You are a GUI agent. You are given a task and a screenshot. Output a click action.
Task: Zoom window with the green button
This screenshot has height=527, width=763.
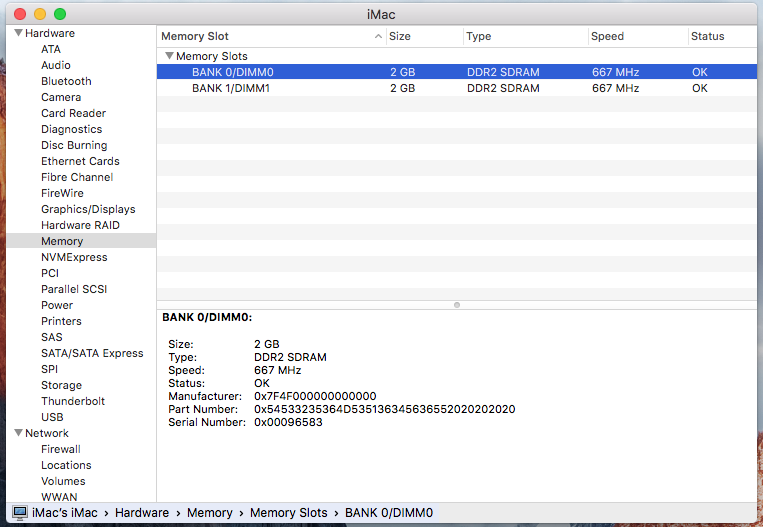pyautogui.click(x=60, y=14)
